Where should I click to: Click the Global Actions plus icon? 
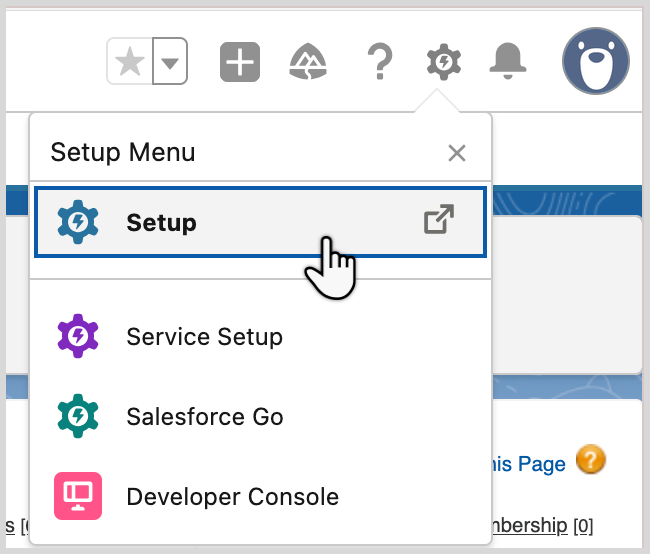point(240,62)
